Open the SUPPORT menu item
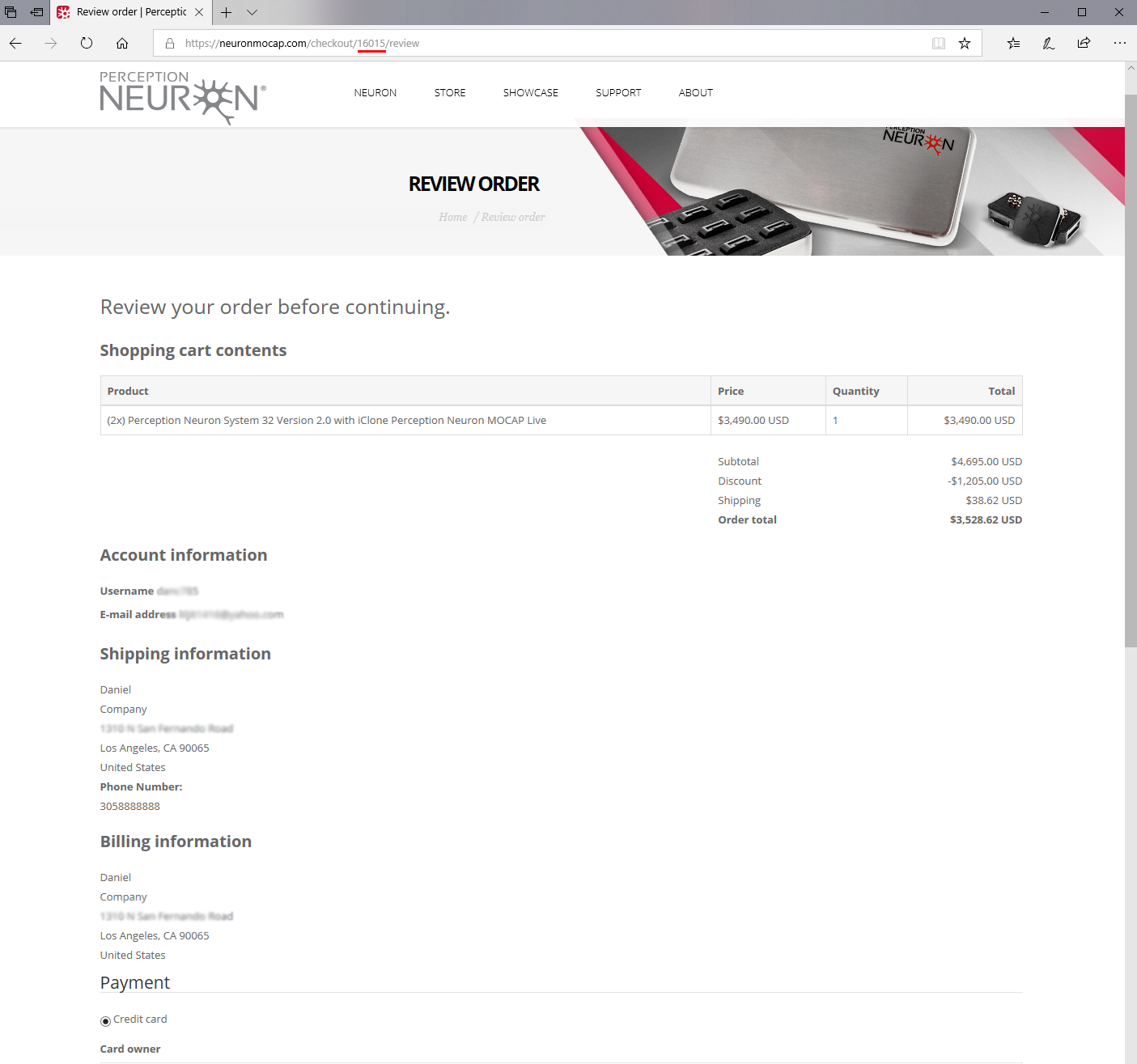This screenshot has height=1064, width=1137. (x=618, y=93)
